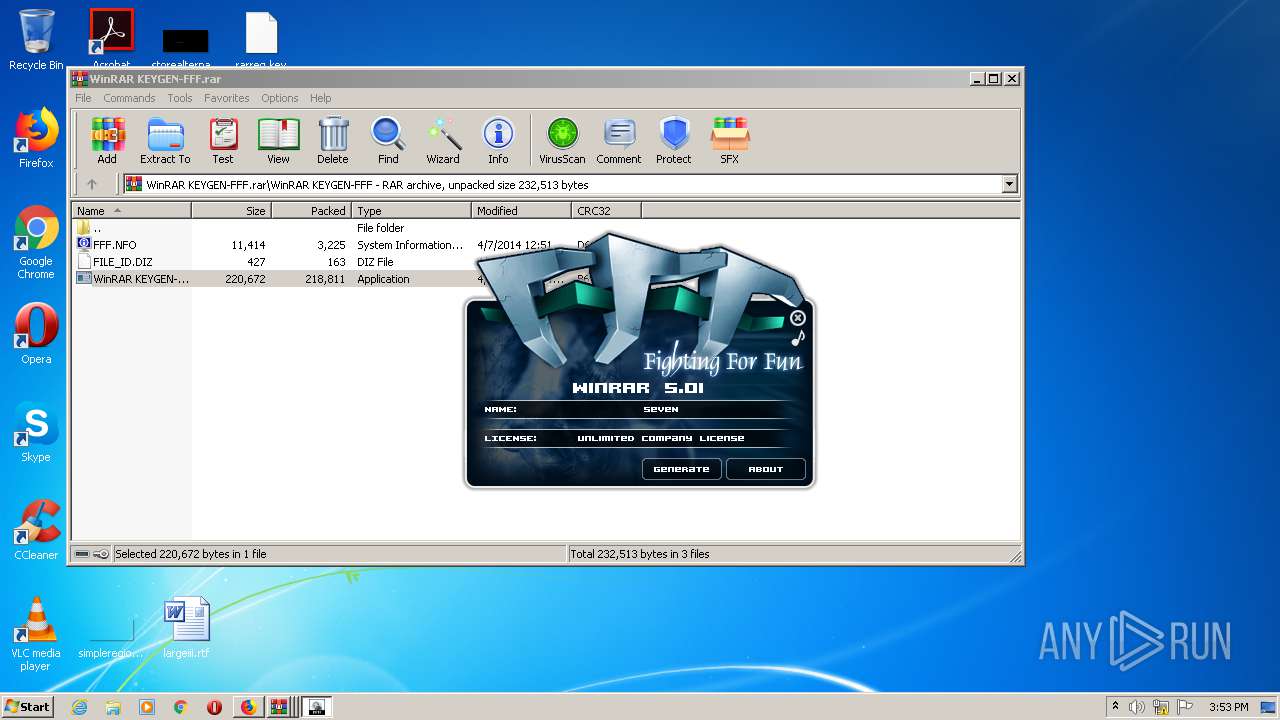Sort by Type column header

click(411, 210)
